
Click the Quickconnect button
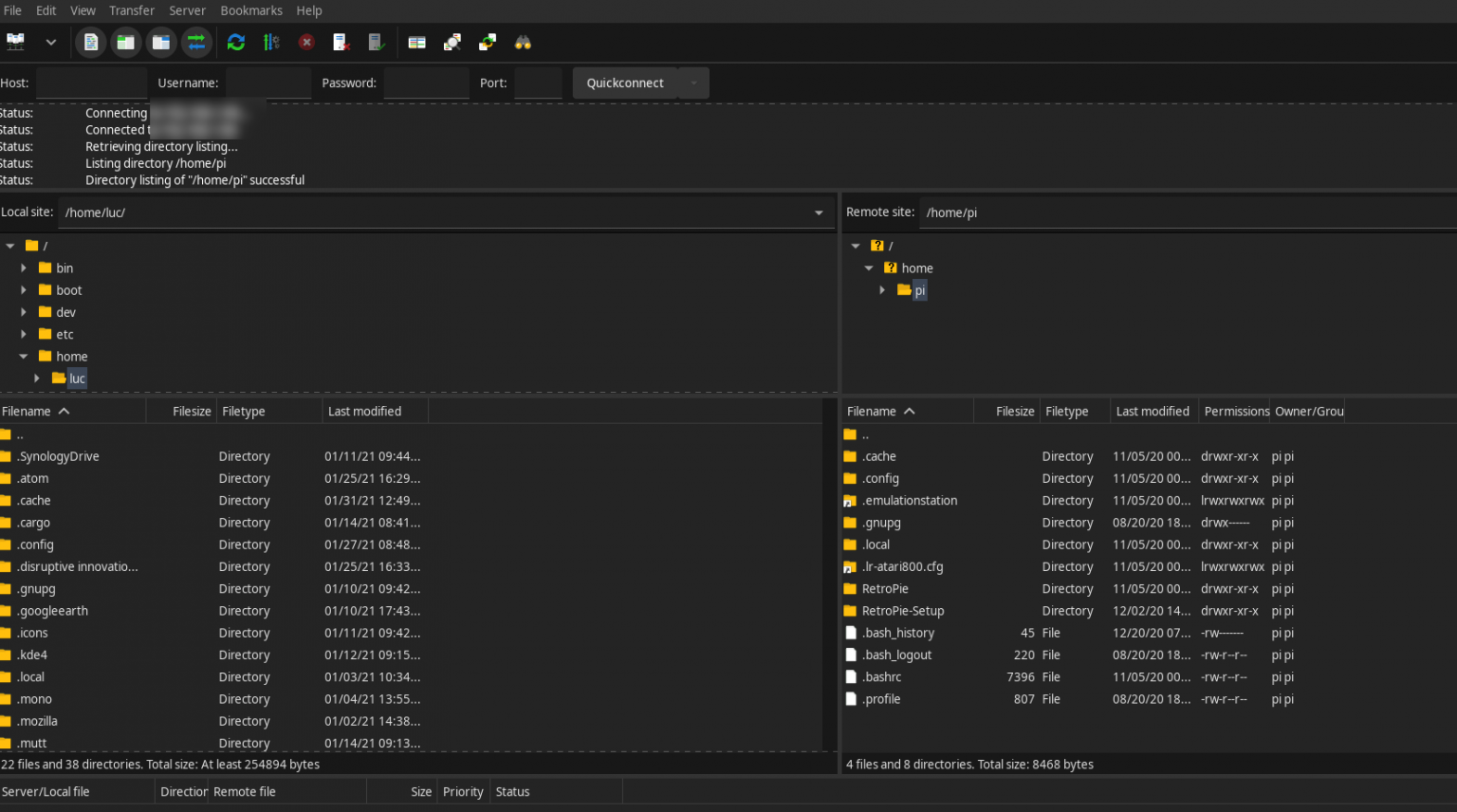tap(625, 83)
